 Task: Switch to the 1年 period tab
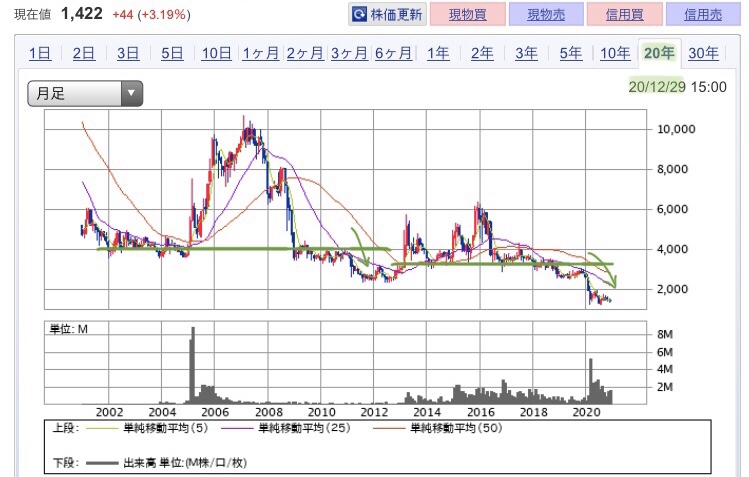pos(438,53)
